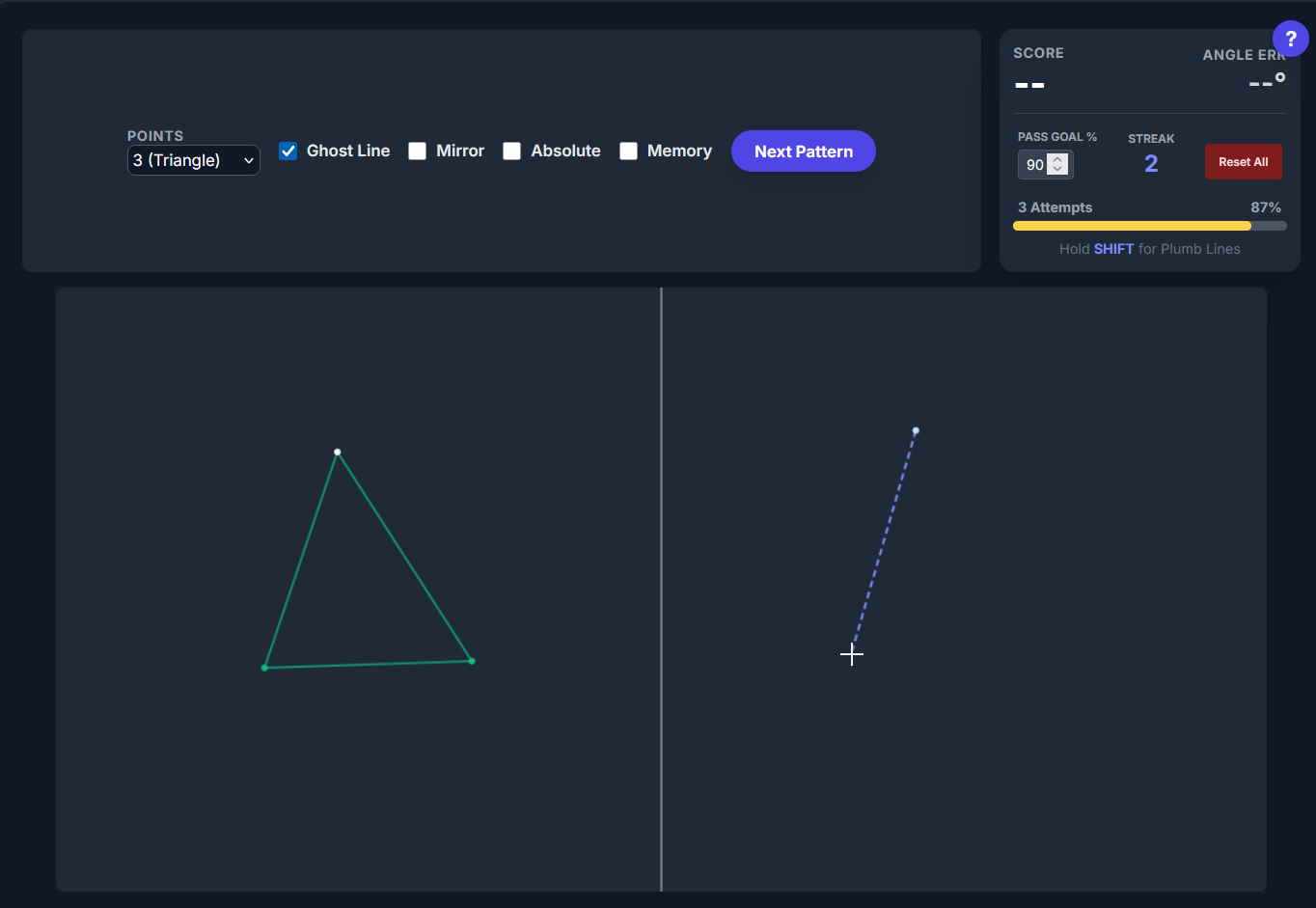Click the bottom-right vertex of green triangle
This screenshot has height=908, width=1316.
[472, 661]
